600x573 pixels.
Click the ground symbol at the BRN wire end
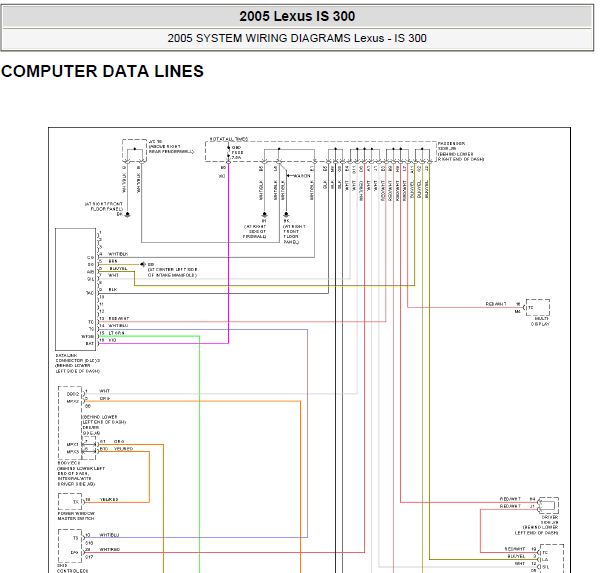pos(143,264)
